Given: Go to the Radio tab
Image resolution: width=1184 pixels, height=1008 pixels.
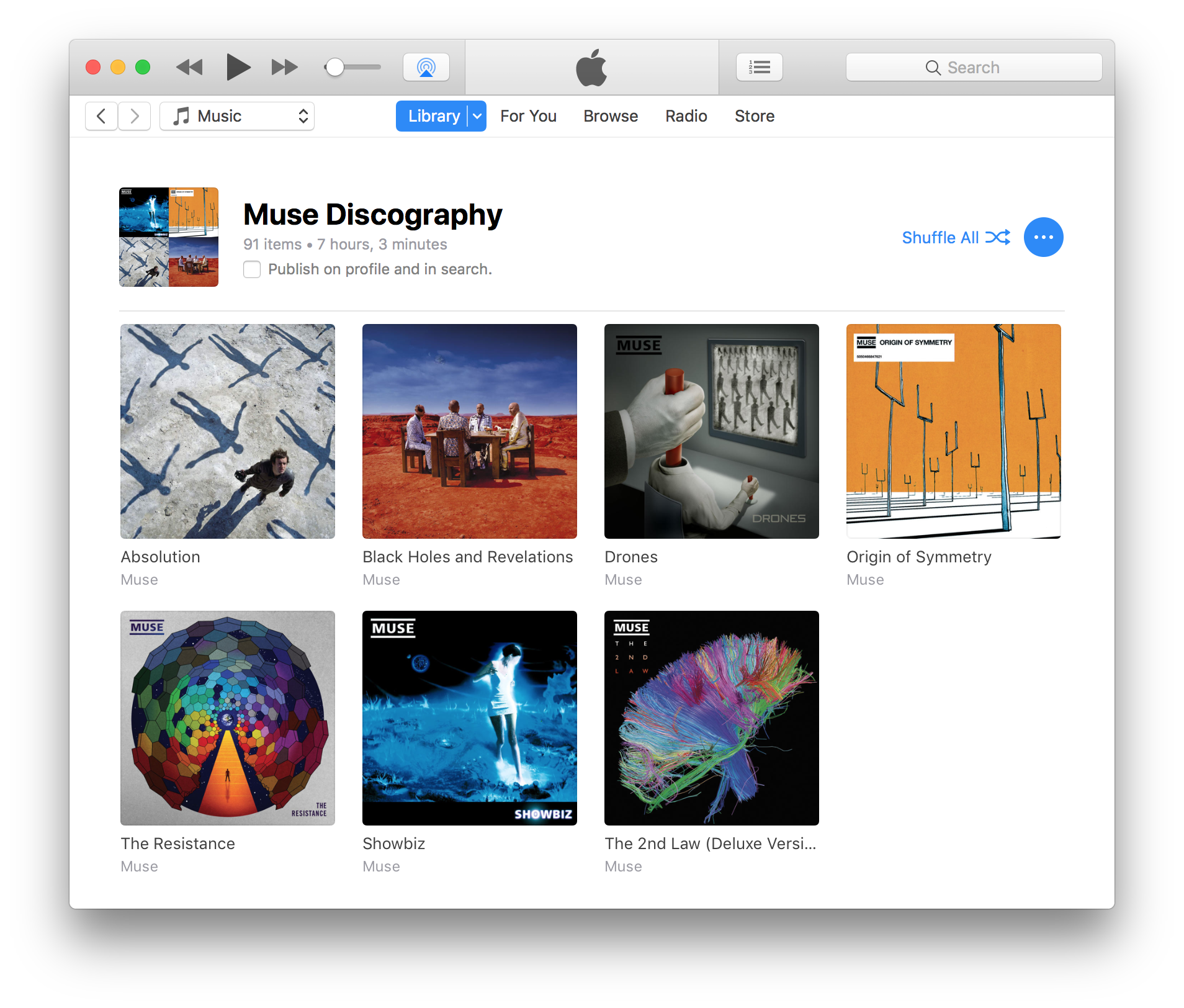Looking at the screenshot, I should [x=686, y=116].
